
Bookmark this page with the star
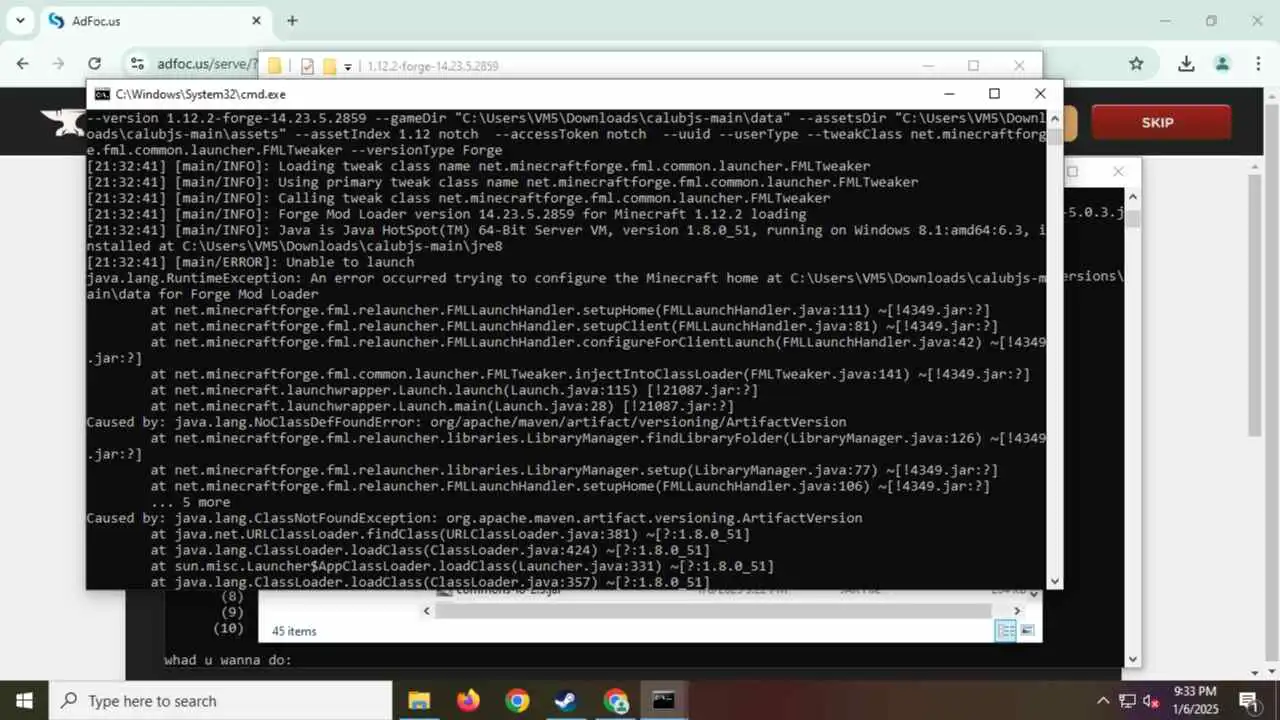1136,64
